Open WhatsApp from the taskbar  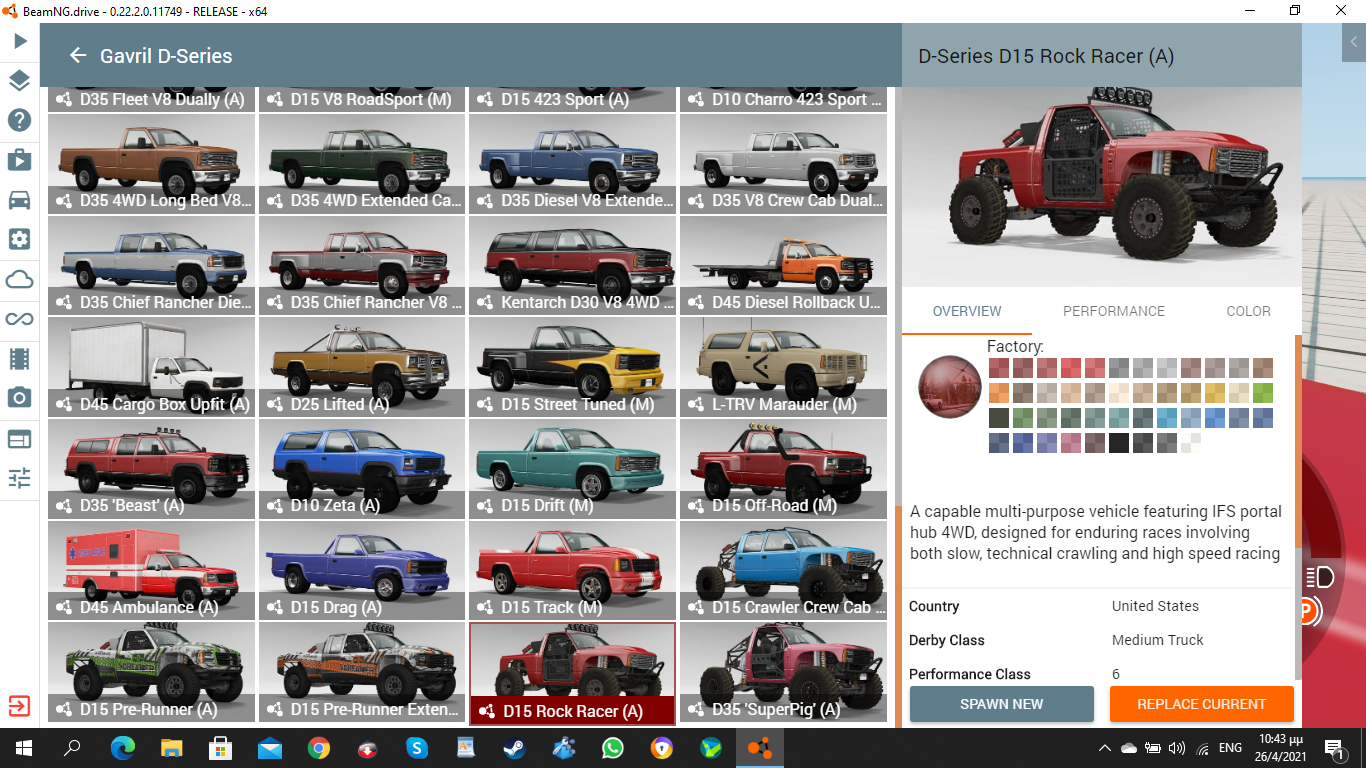pyautogui.click(x=613, y=748)
